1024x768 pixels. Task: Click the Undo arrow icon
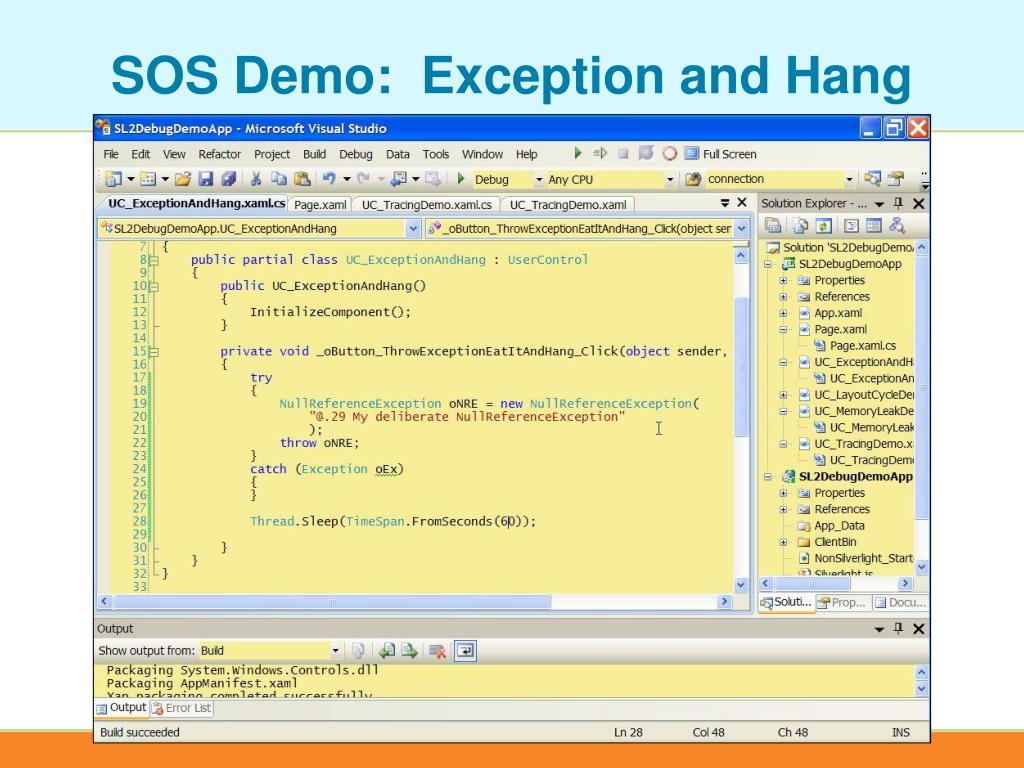[x=328, y=178]
